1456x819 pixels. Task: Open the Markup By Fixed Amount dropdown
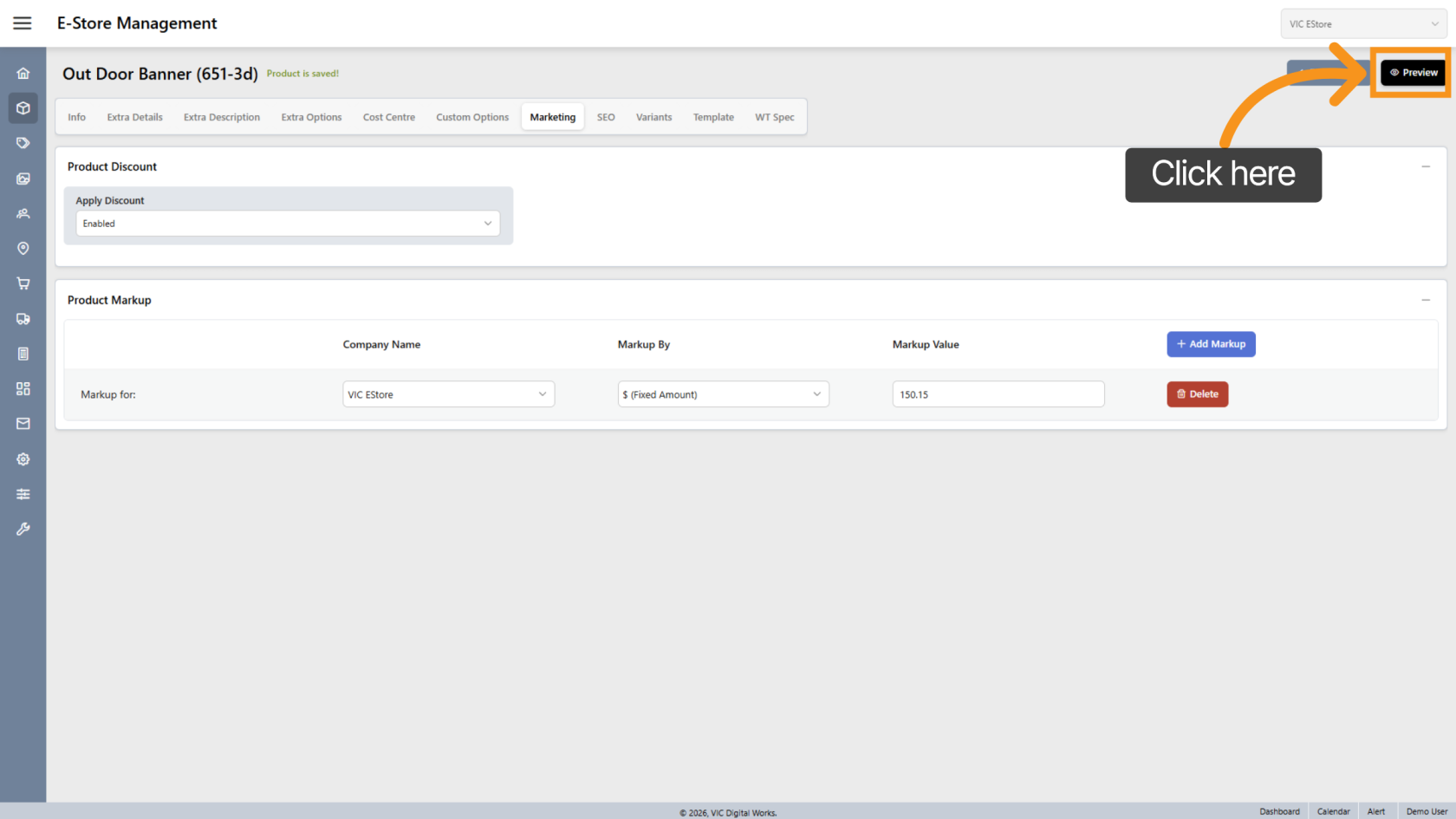(x=723, y=394)
